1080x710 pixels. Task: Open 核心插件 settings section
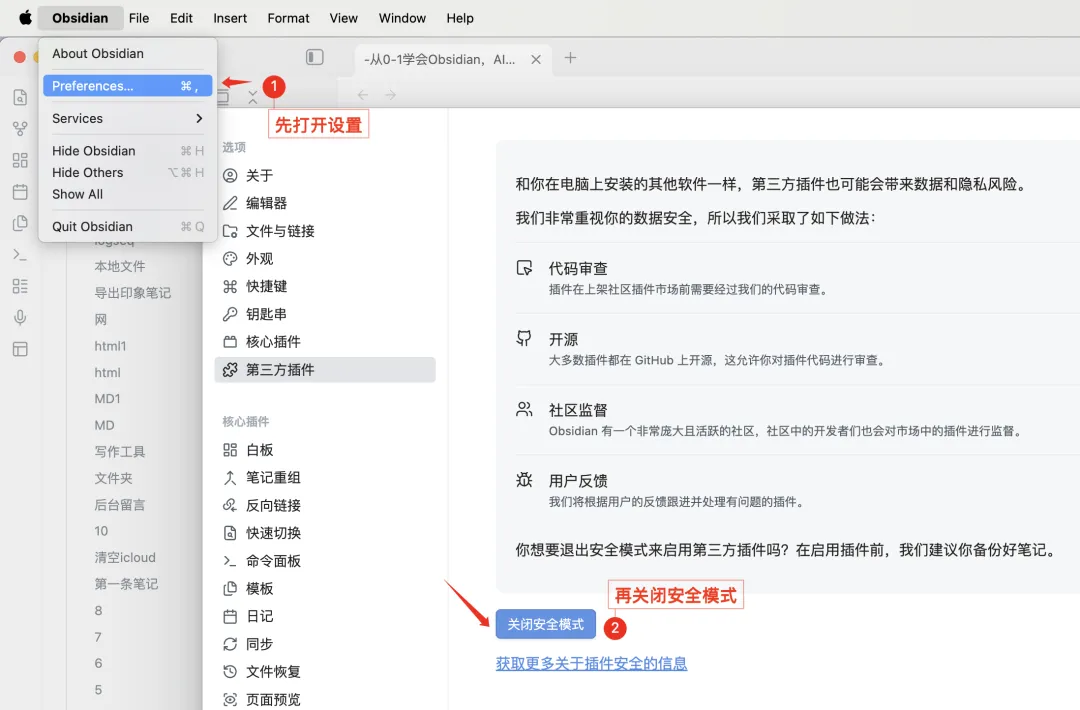tap(325, 342)
